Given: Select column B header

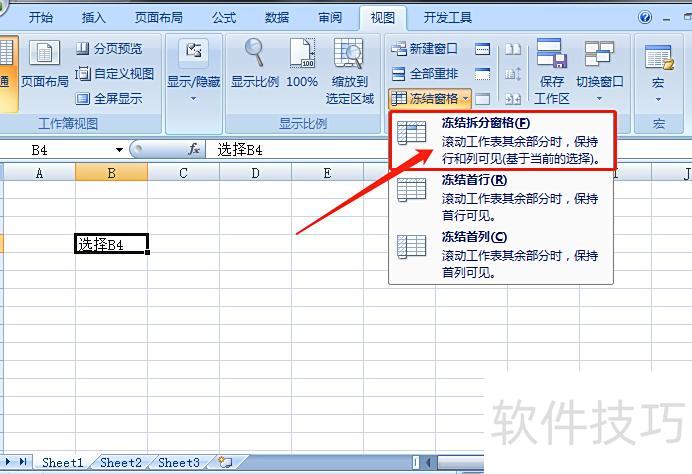Looking at the screenshot, I should click(111, 173).
